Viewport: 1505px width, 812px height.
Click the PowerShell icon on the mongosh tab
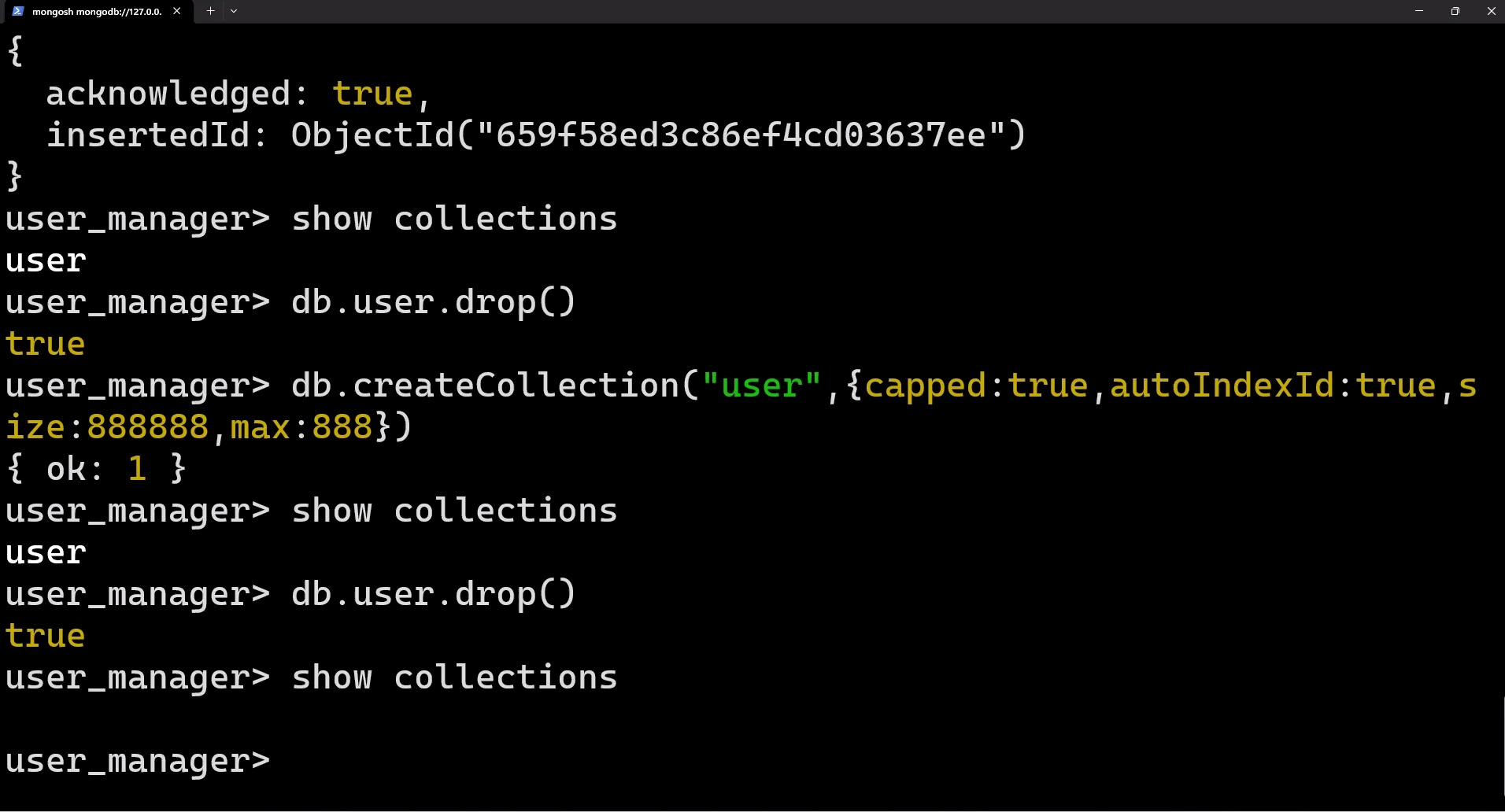(18, 11)
